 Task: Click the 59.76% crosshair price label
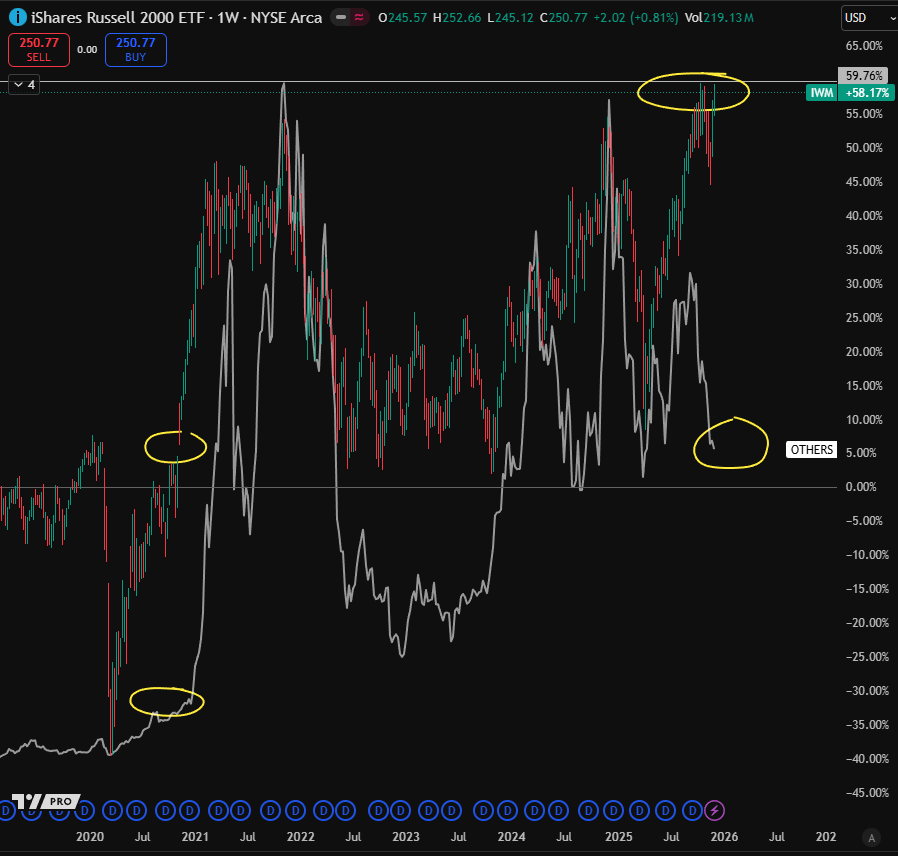click(x=864, y=76)
